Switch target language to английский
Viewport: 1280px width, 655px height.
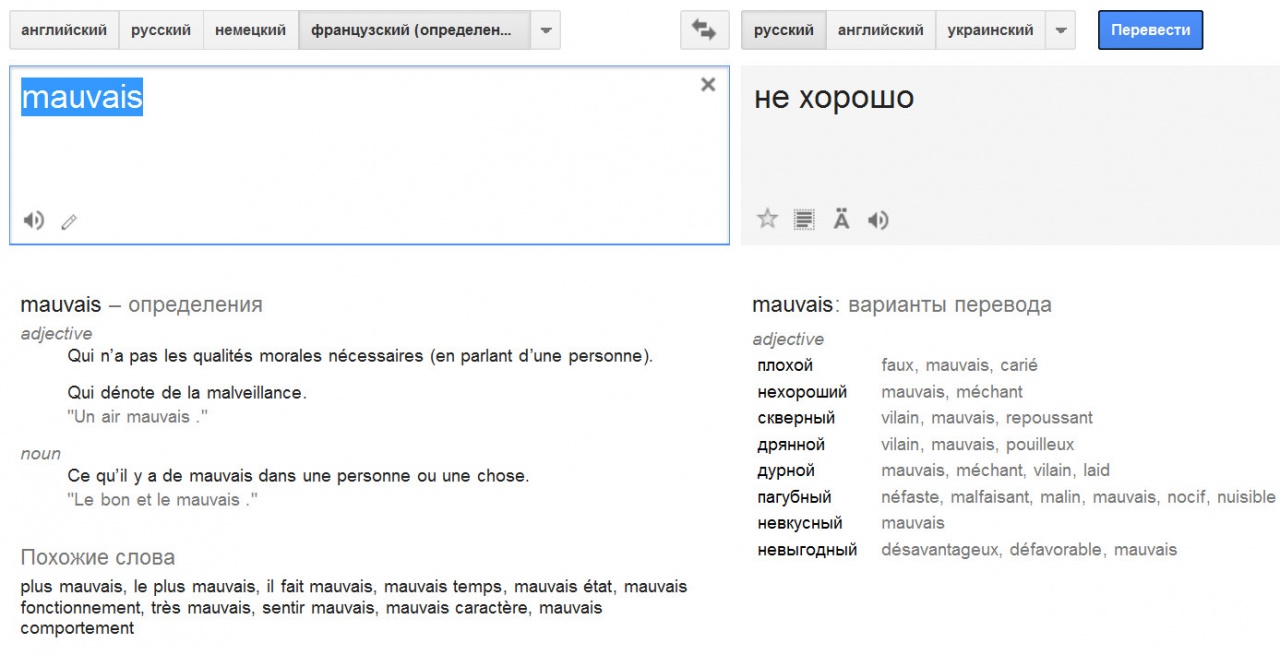pyautogui.click(x=880, y=31)
